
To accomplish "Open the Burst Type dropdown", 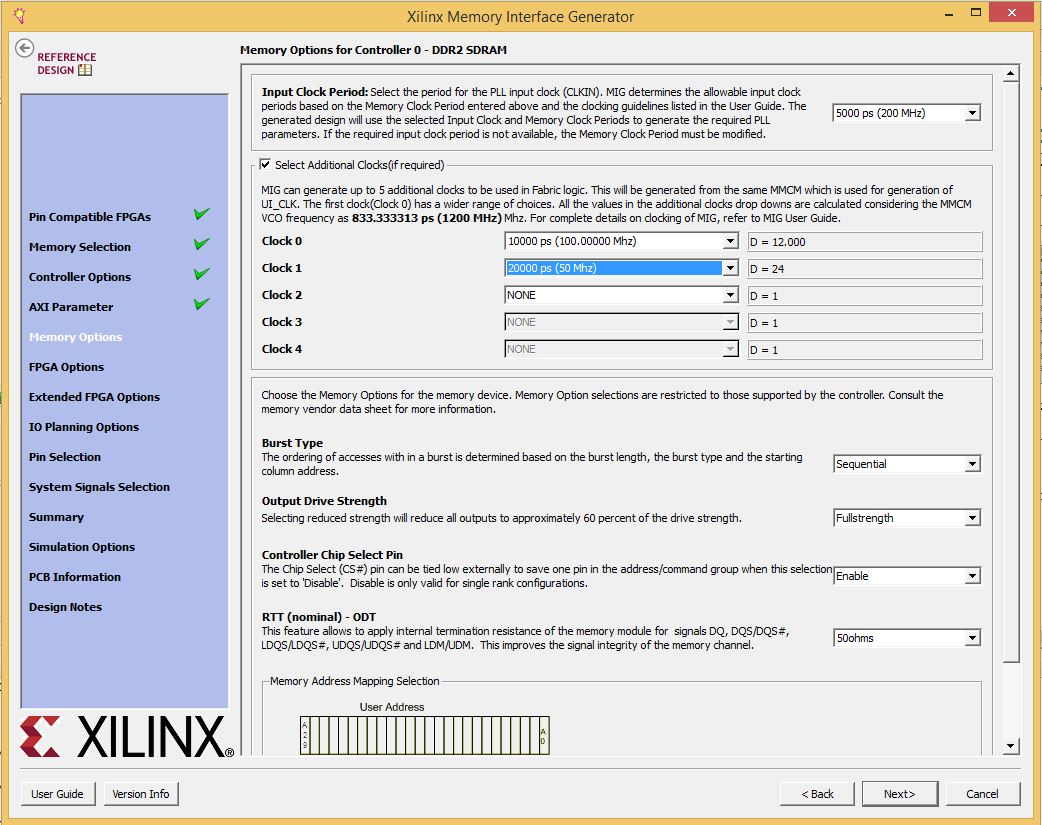I will (x=906, y=464).
